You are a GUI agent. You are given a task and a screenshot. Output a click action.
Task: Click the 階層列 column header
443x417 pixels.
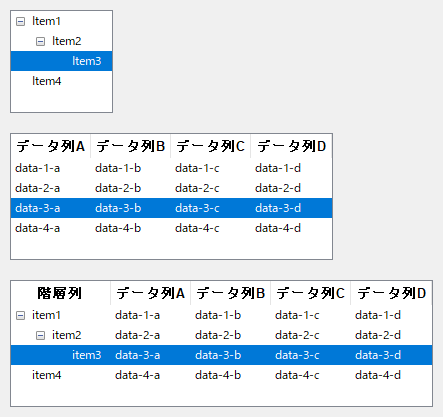[x=60, y=293]
